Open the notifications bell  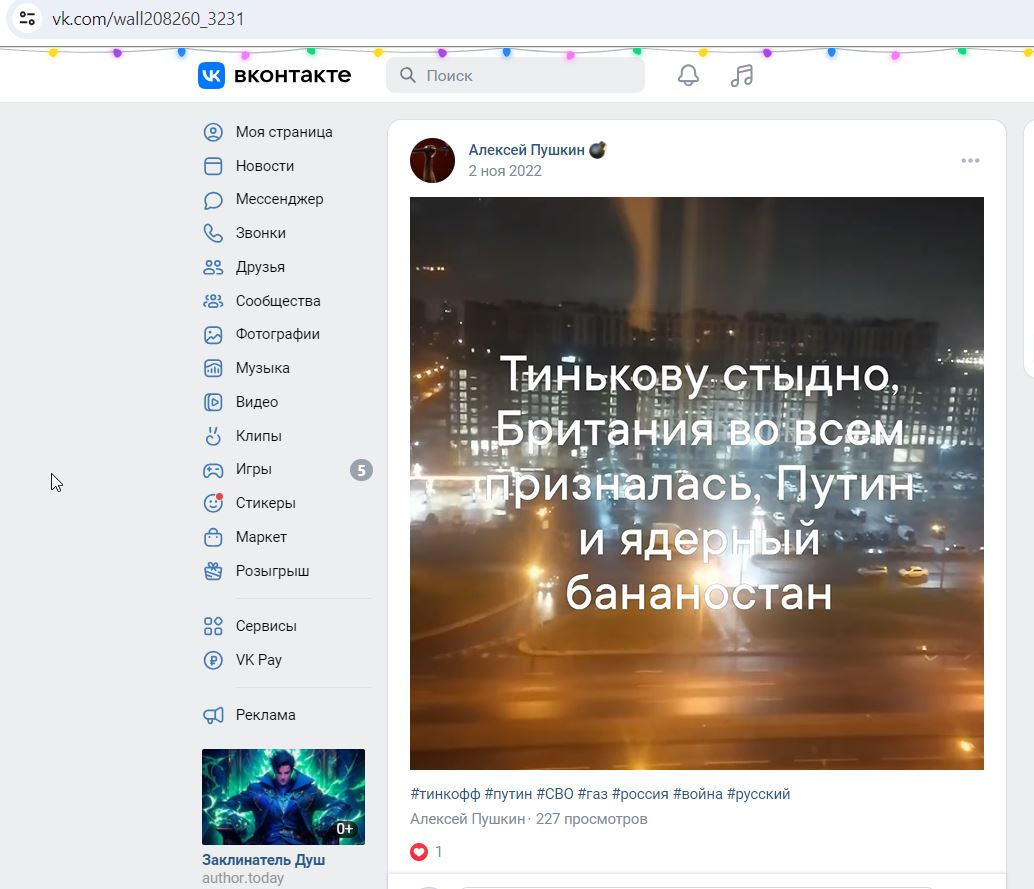688,75
